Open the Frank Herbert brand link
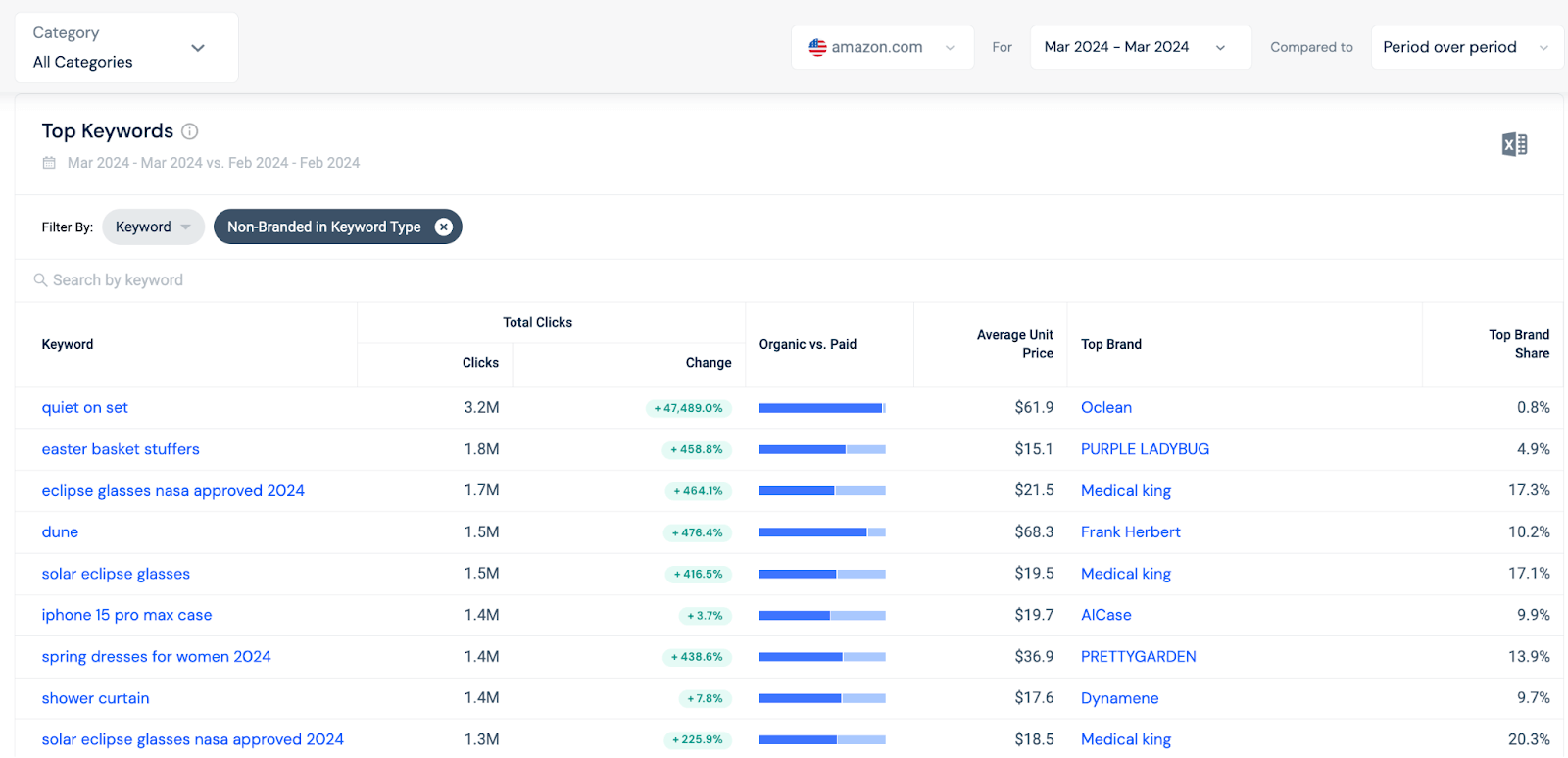This screenshot has height=758, width=1568. (1131, 531)
